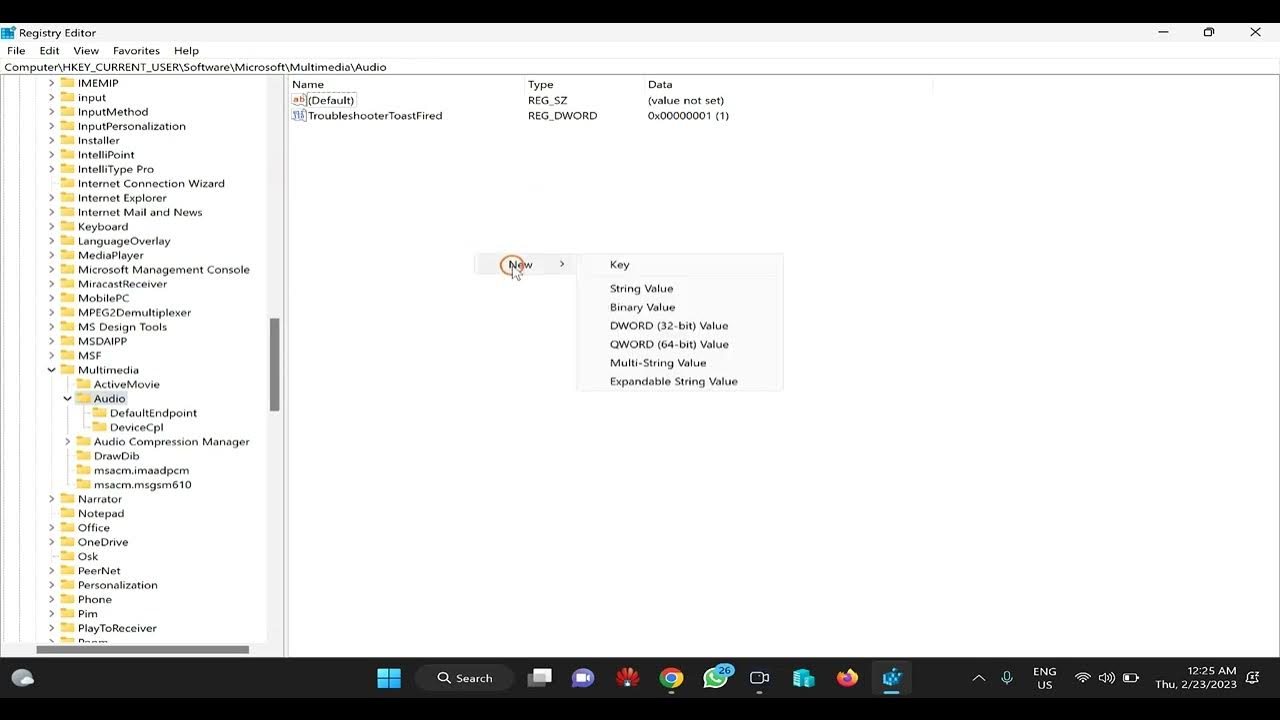The width and height of the screenshot is (1280, 720).
Task: Select the DefaultEndpoint folder icon
Action: click(100, 413)
